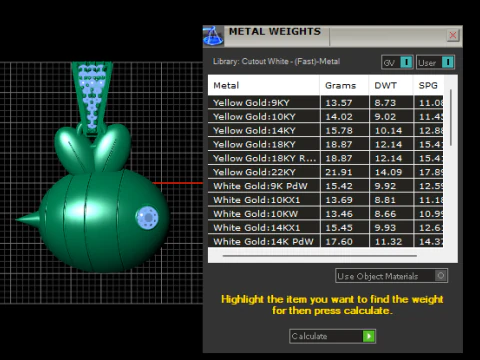Viewport: 480px width, 360px height.
Task: Click the DWT column header
Action: click(x=391, y=85)
